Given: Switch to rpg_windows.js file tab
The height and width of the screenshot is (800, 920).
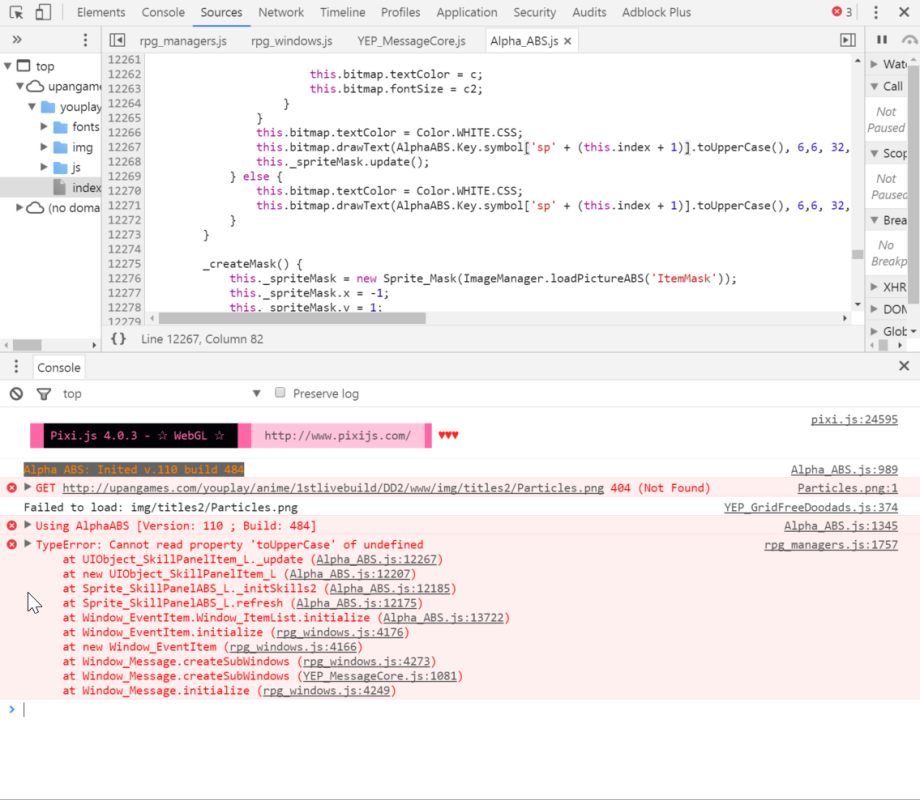Looking at the screenshot, I should click(x=292, y=41).
